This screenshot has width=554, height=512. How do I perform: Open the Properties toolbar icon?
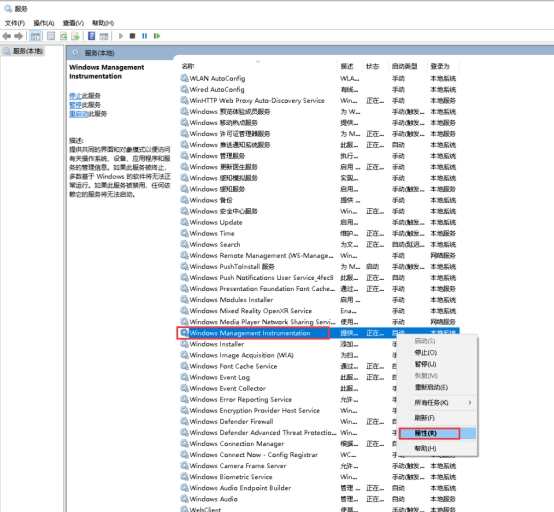click(51, 36)
